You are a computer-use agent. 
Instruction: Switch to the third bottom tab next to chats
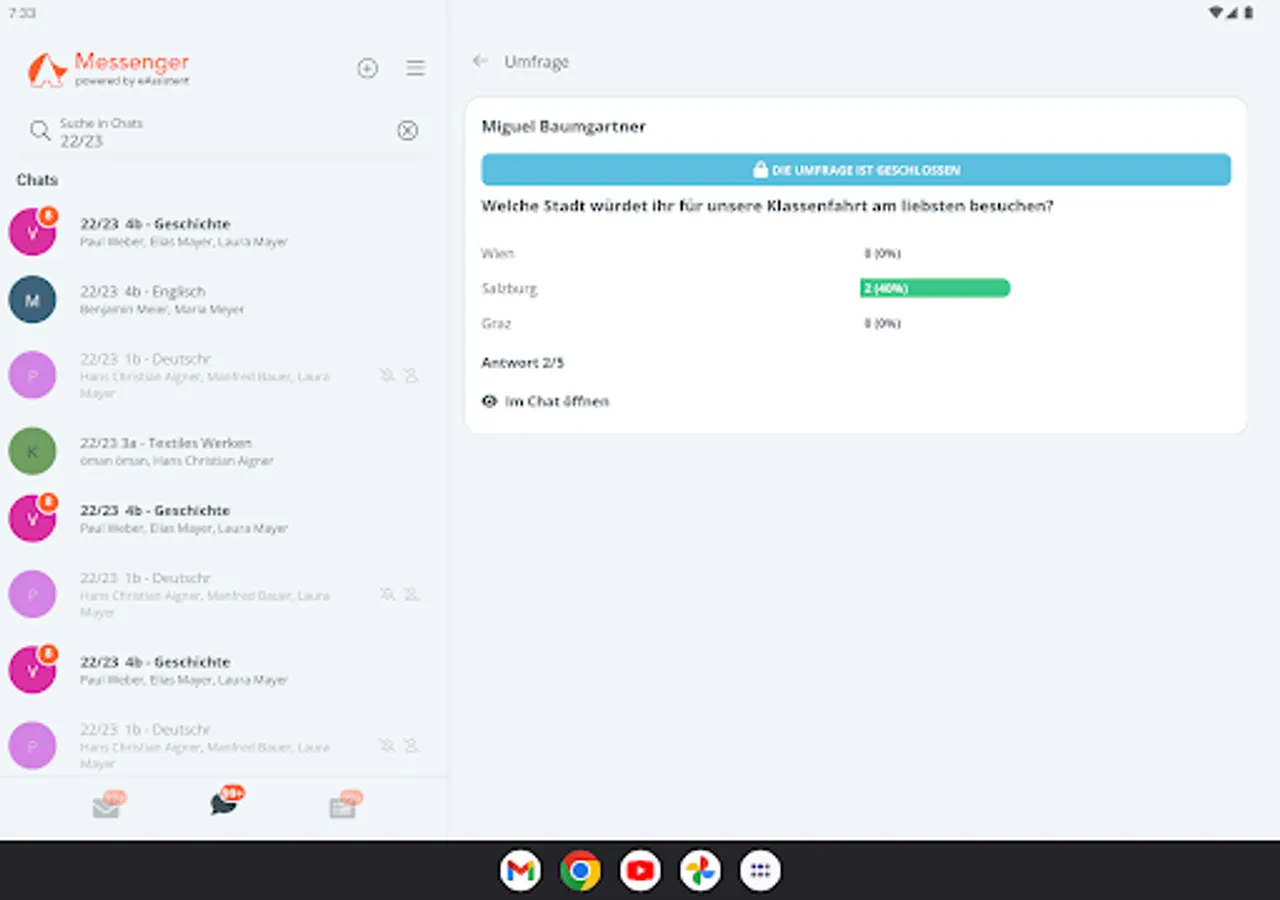(344, 806)
